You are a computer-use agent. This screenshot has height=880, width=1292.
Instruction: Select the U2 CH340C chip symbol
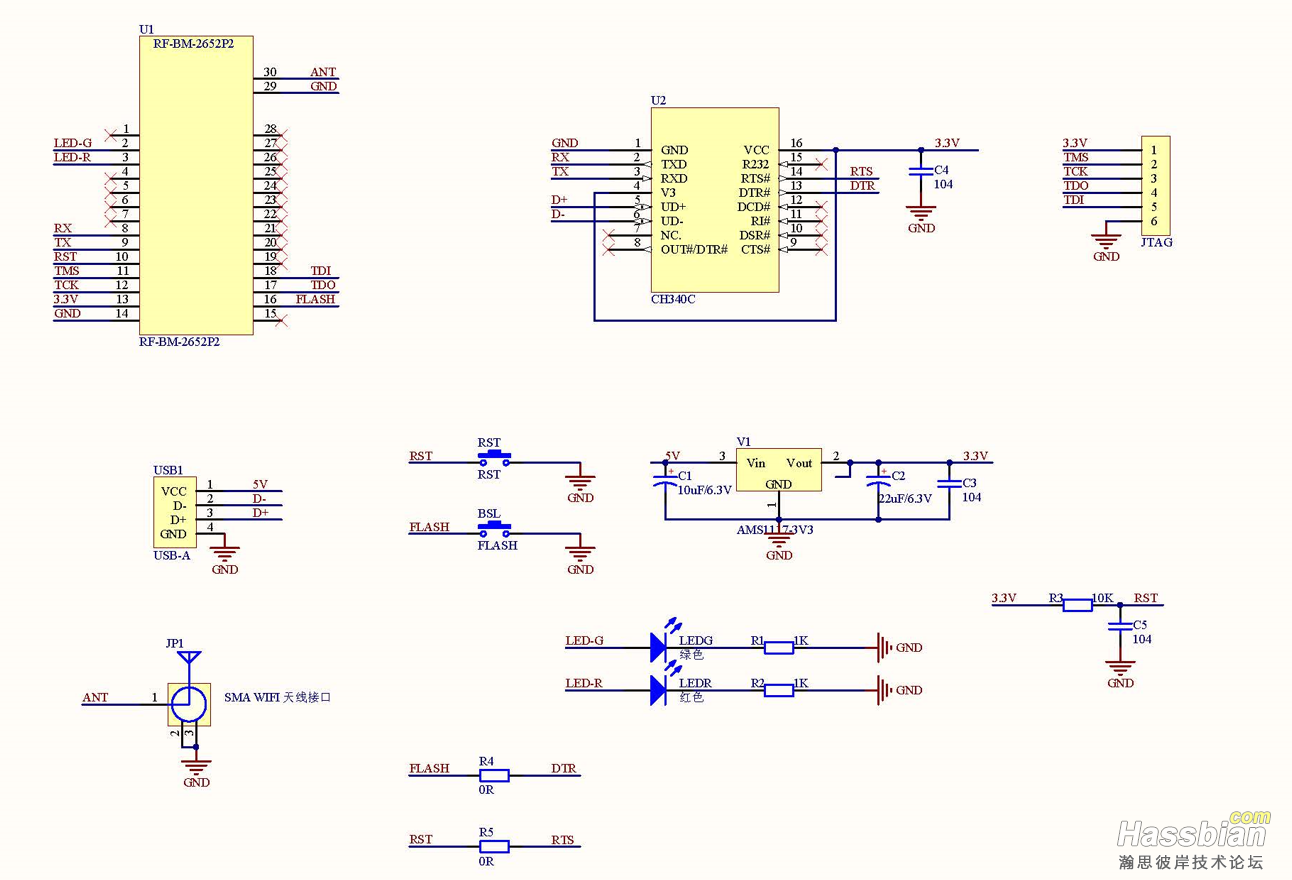point(715,200)
